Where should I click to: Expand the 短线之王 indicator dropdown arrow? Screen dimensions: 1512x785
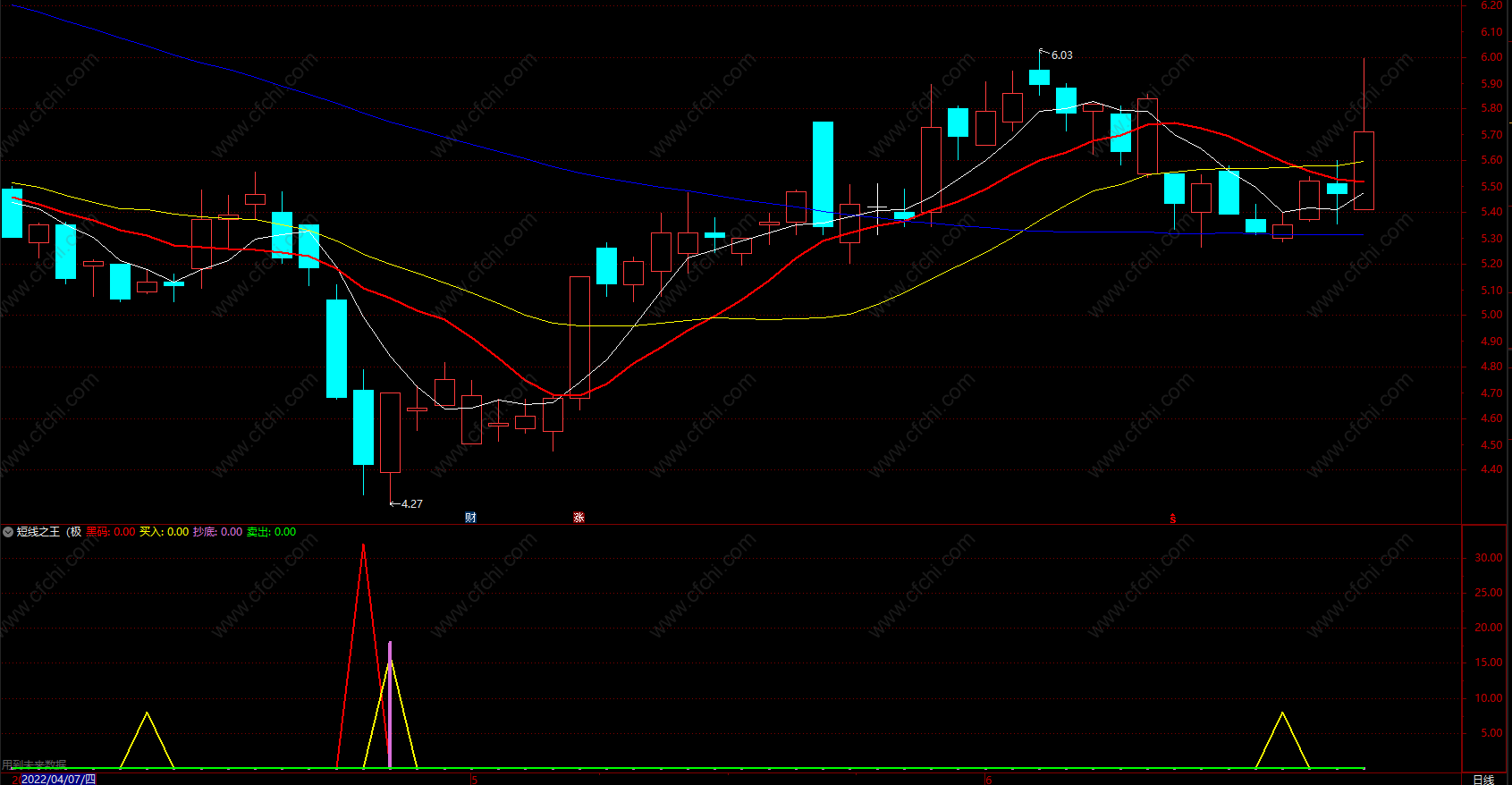click(x=8, y=532)
